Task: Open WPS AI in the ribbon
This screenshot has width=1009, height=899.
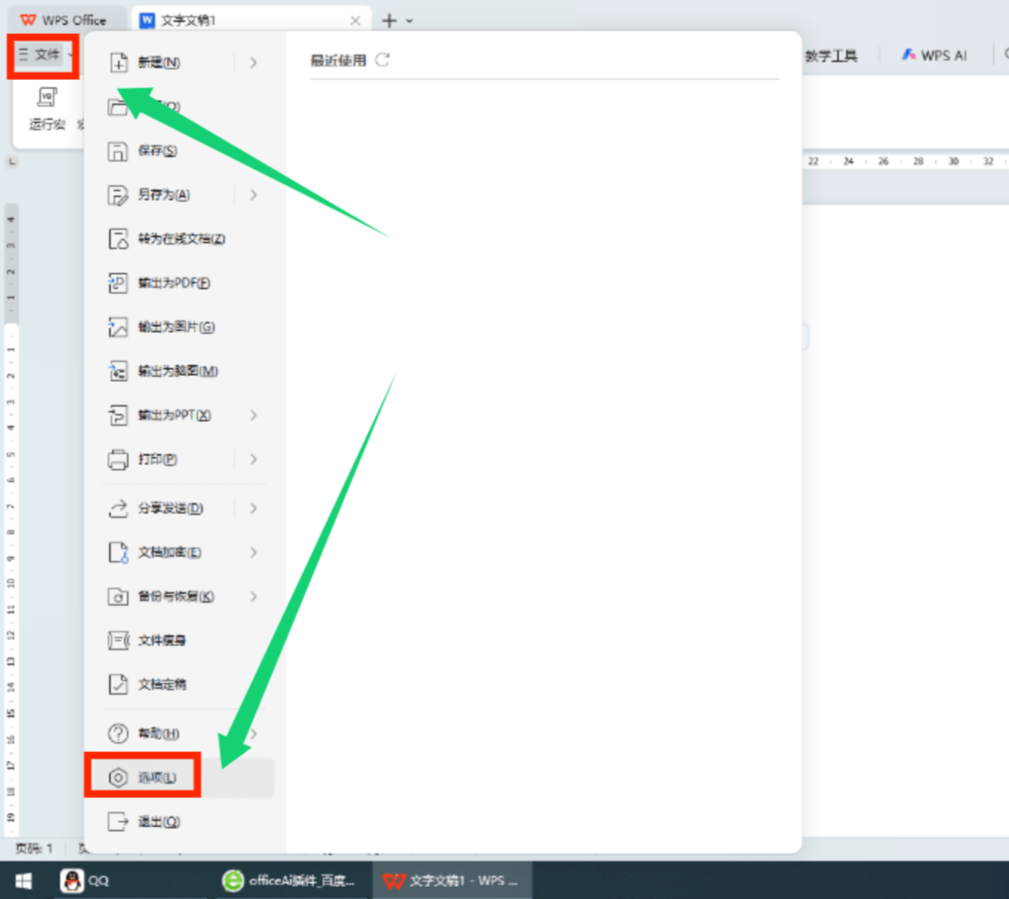Action: [x=933, y=56]
